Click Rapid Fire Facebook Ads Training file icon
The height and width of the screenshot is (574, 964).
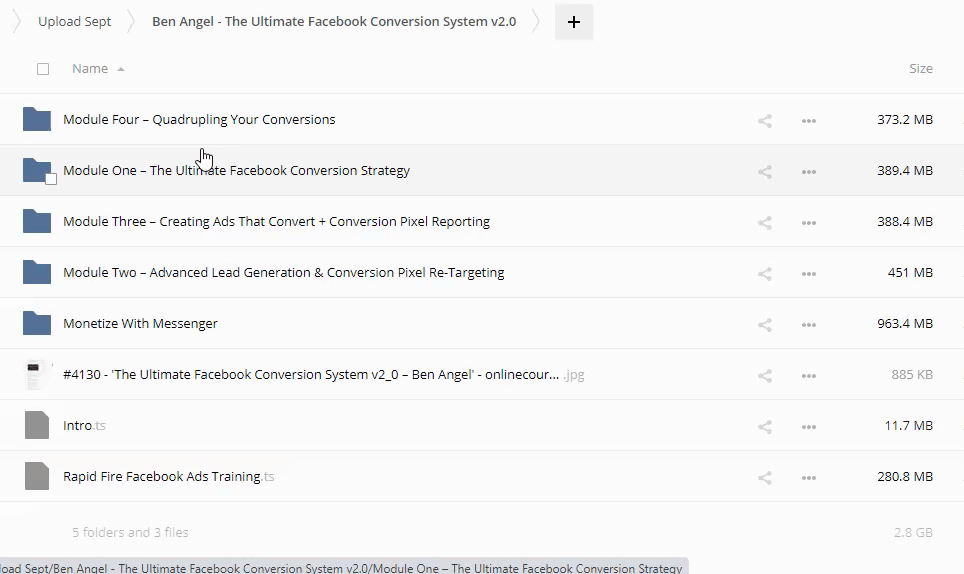tap(37, 476)
